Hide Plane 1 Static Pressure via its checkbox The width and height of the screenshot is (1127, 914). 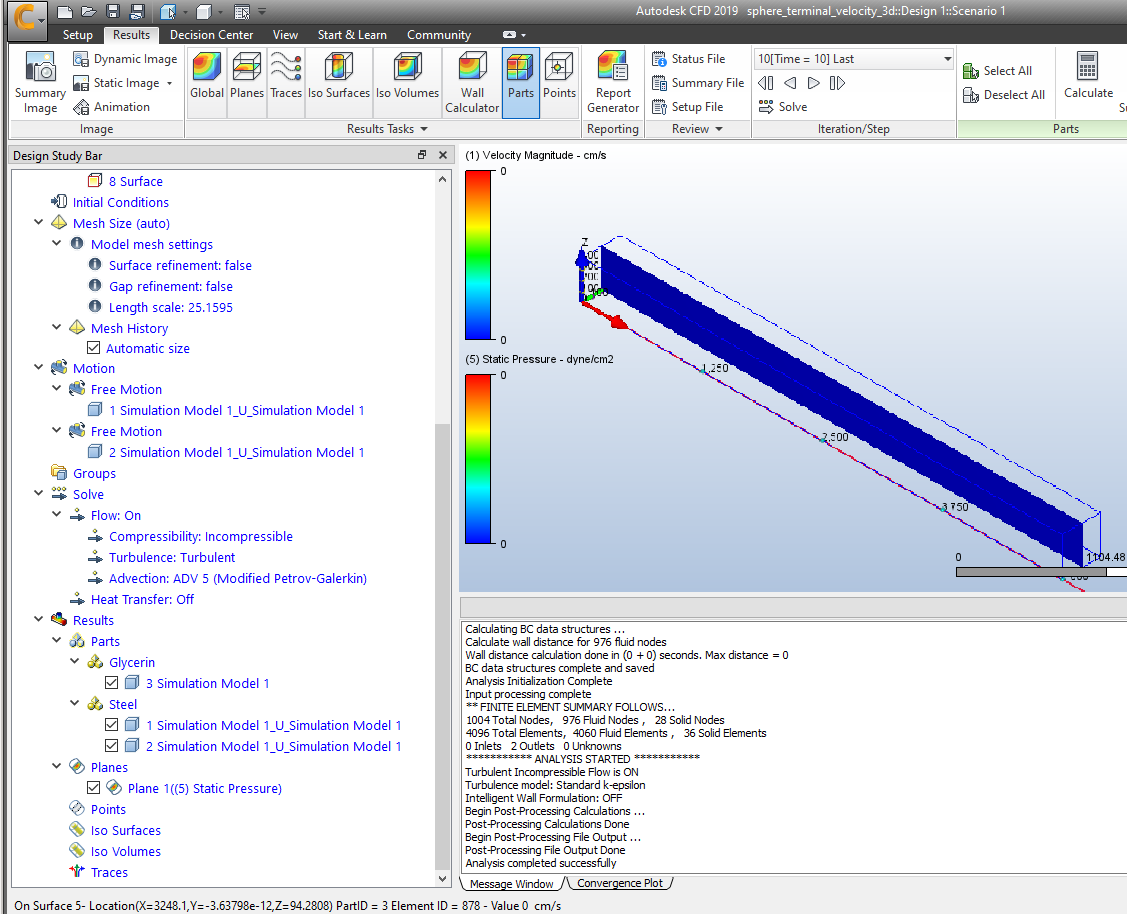(93, 788)
